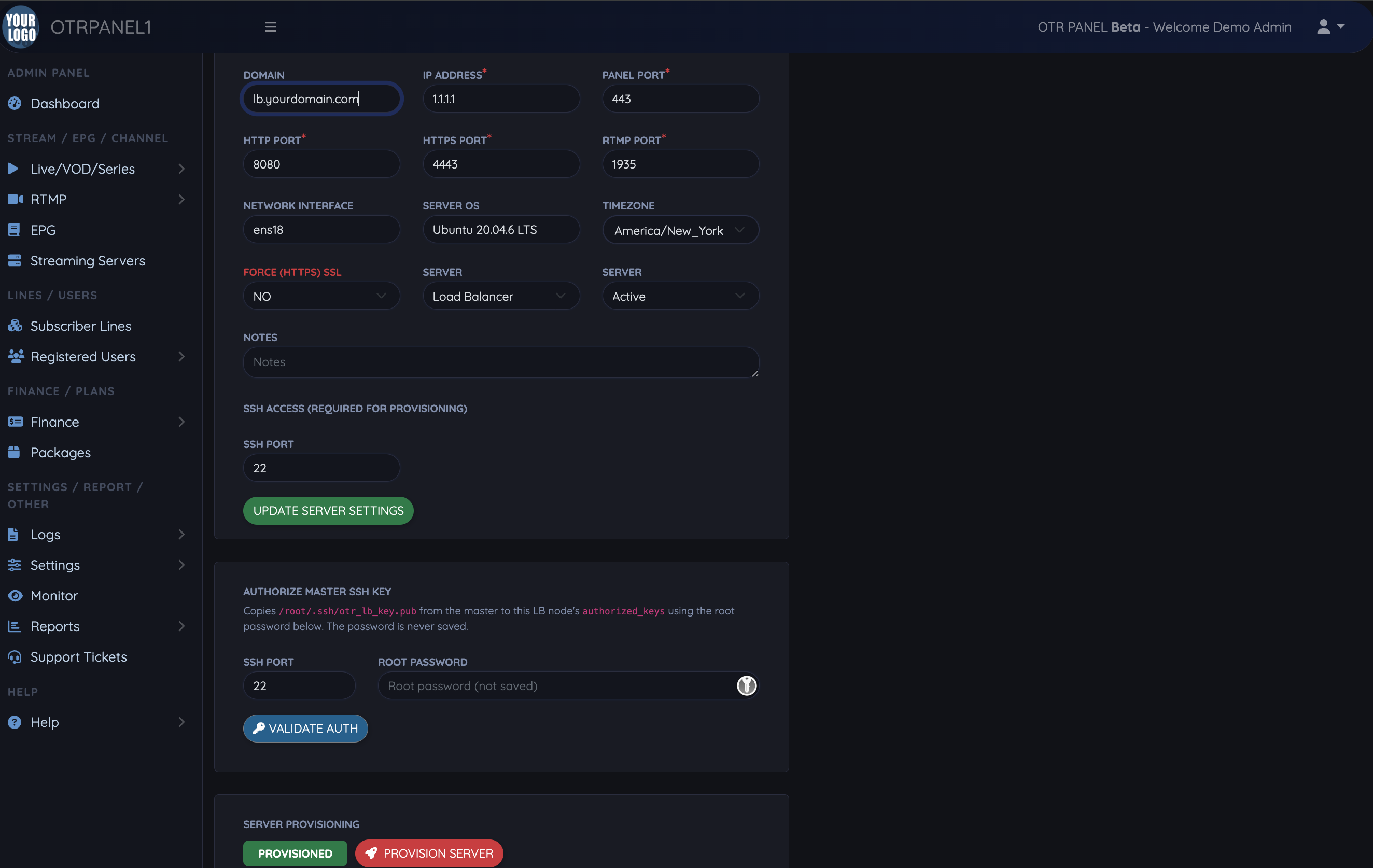
Task: Click the Packages box icon
Action: [14, 452]
